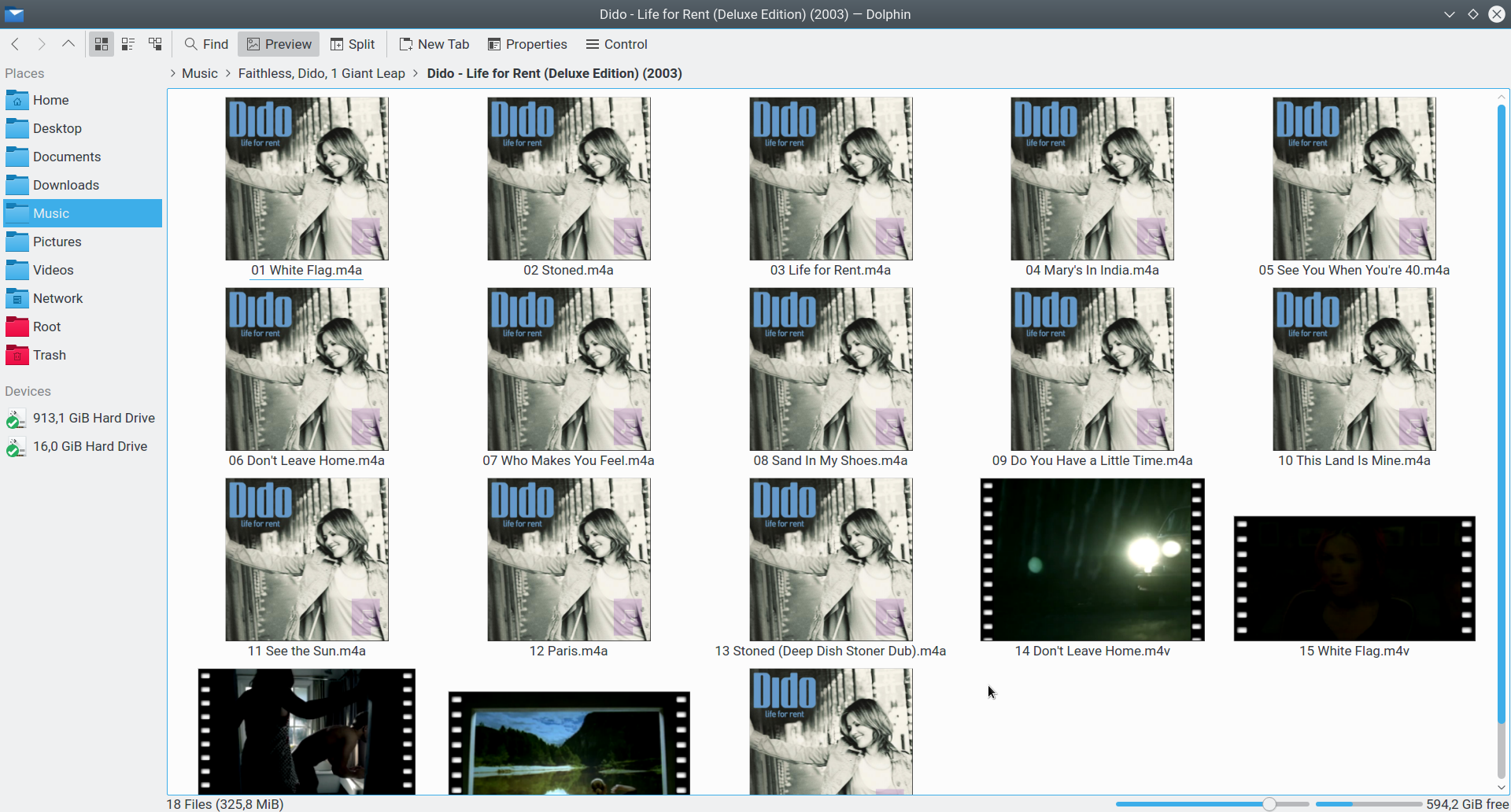Open Root in Places panel
1511x812 pixels.
tap(83, 327)
